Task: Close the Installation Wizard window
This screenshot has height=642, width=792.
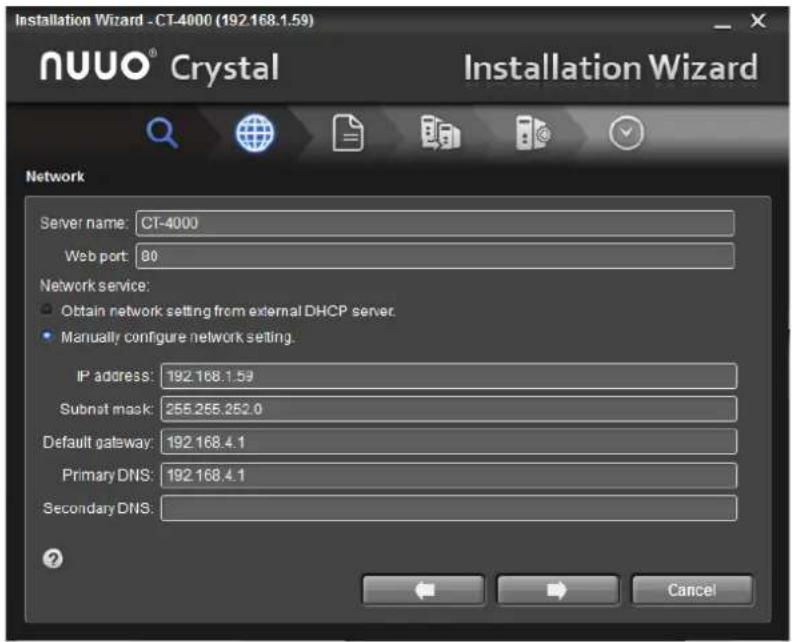Action: pos(758,21)
